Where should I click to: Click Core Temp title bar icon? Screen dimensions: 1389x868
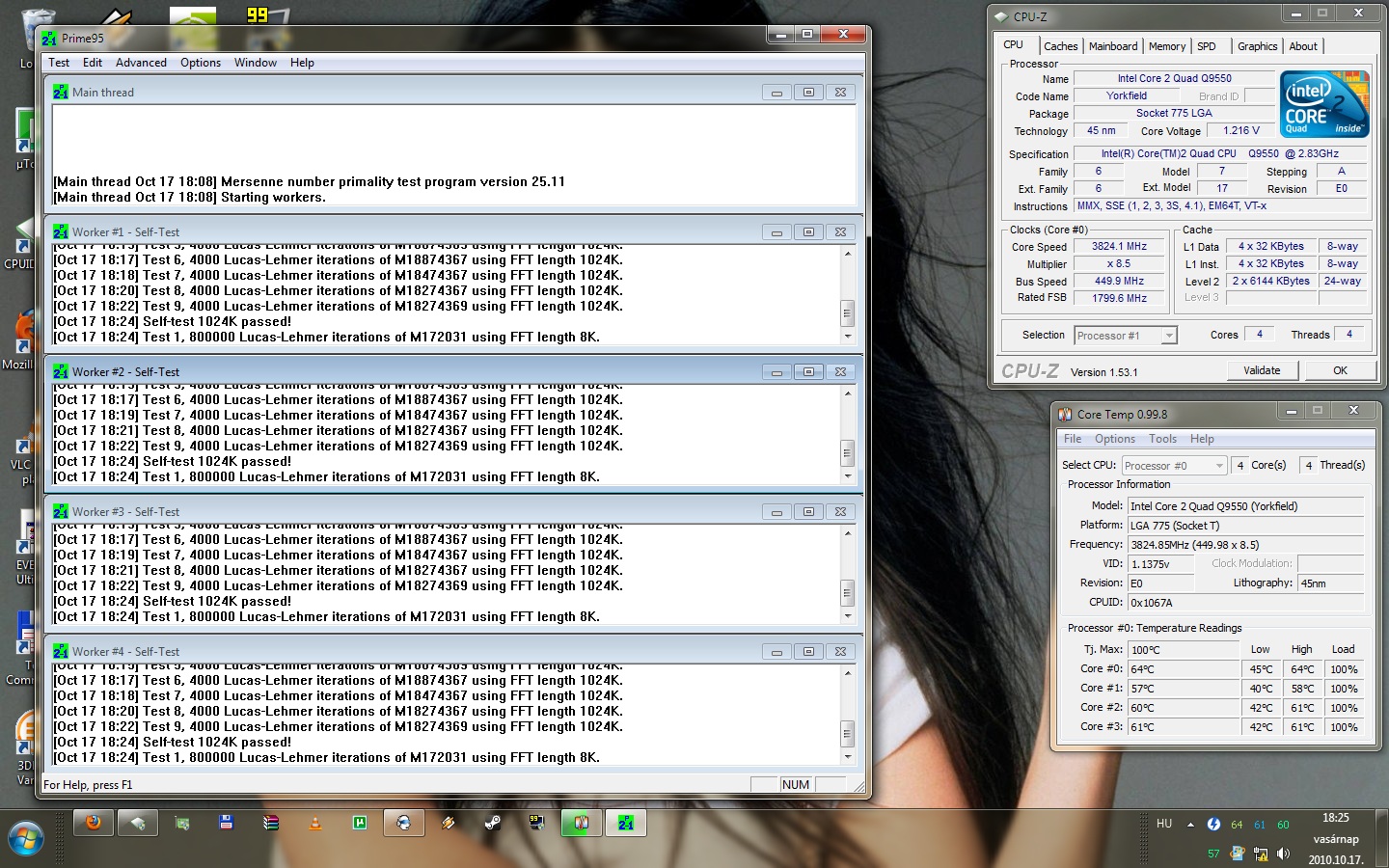click(x=1065, y=414)
